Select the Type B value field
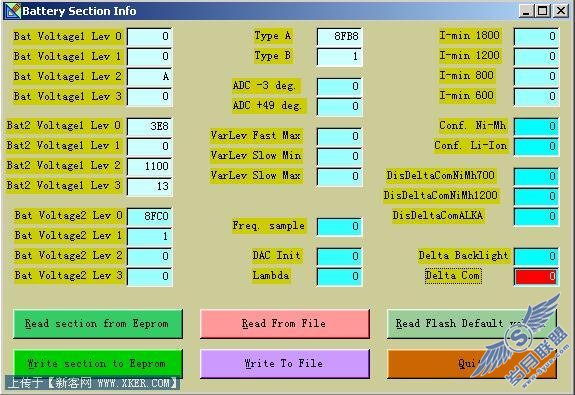The width and height of the screenshot is (575, 395). pos(340,56)
